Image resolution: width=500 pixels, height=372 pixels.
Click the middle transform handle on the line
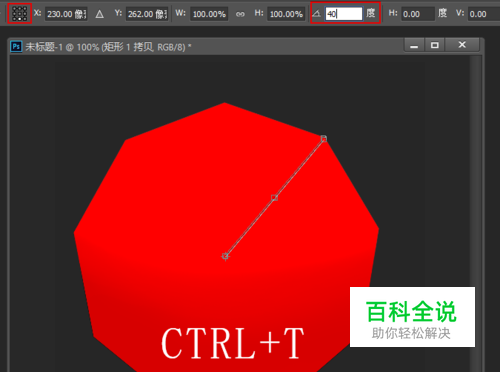(x=274, y=198)
